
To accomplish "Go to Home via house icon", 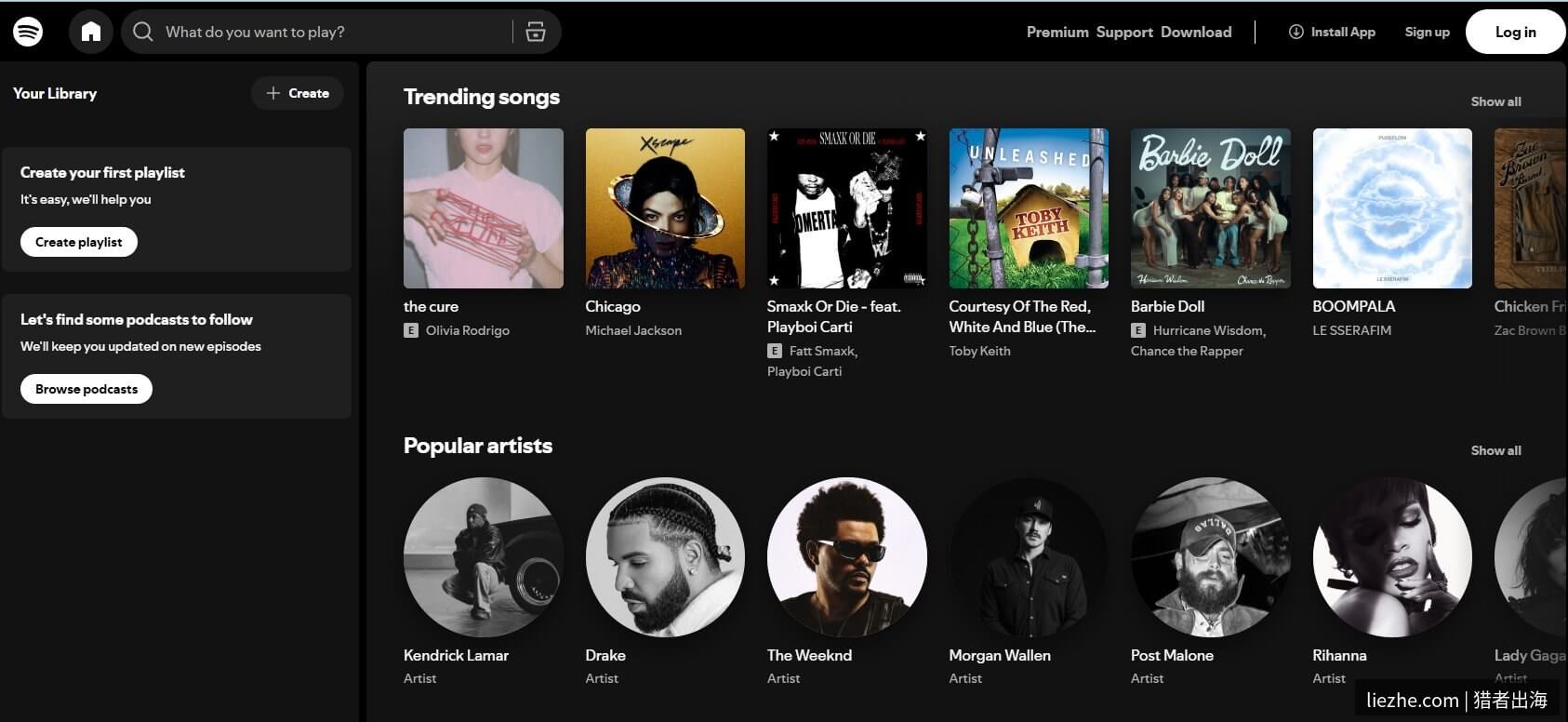I will pos(91,32).
